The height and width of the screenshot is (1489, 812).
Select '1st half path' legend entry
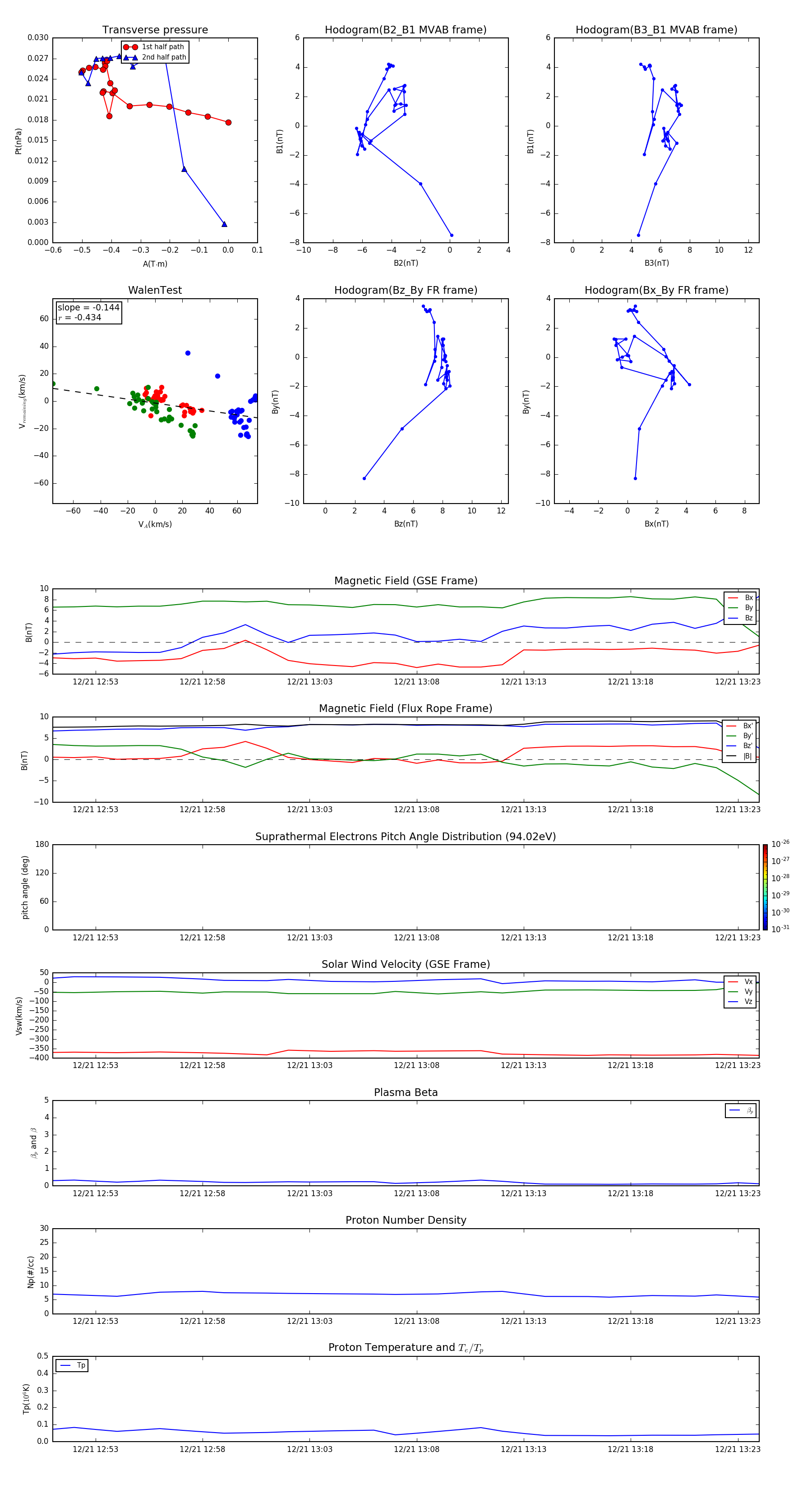154,47
